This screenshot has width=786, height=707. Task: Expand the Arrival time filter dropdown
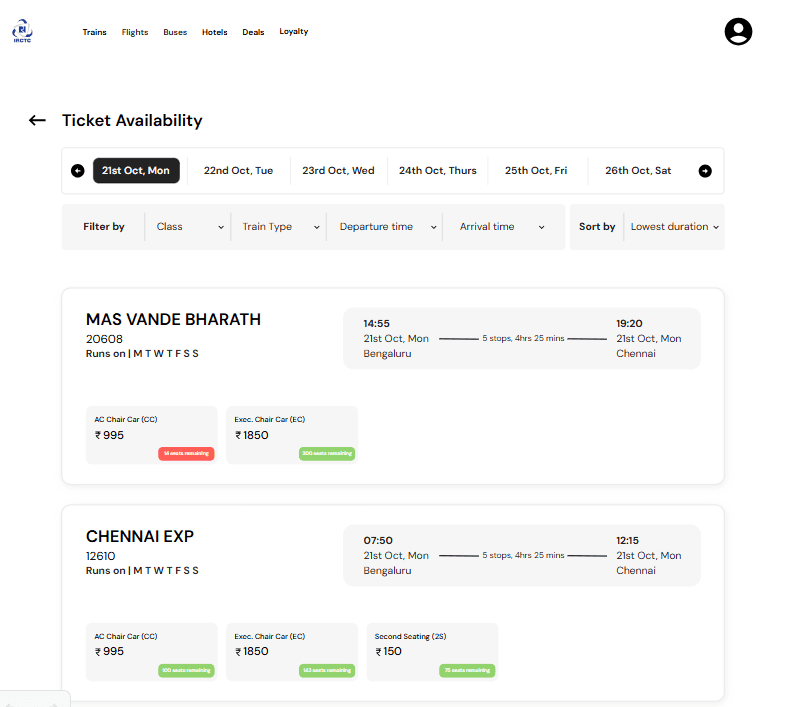pyautogui.click(x=501, y=227)
